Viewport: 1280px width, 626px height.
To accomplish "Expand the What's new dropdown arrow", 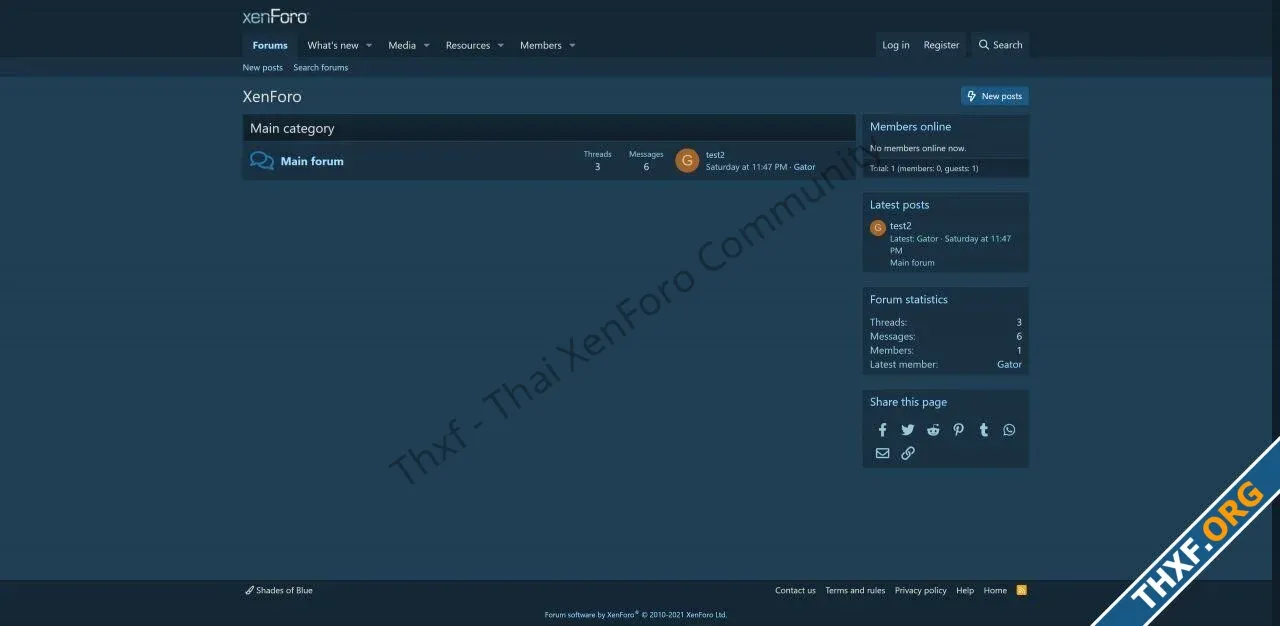I will [369, 45].
